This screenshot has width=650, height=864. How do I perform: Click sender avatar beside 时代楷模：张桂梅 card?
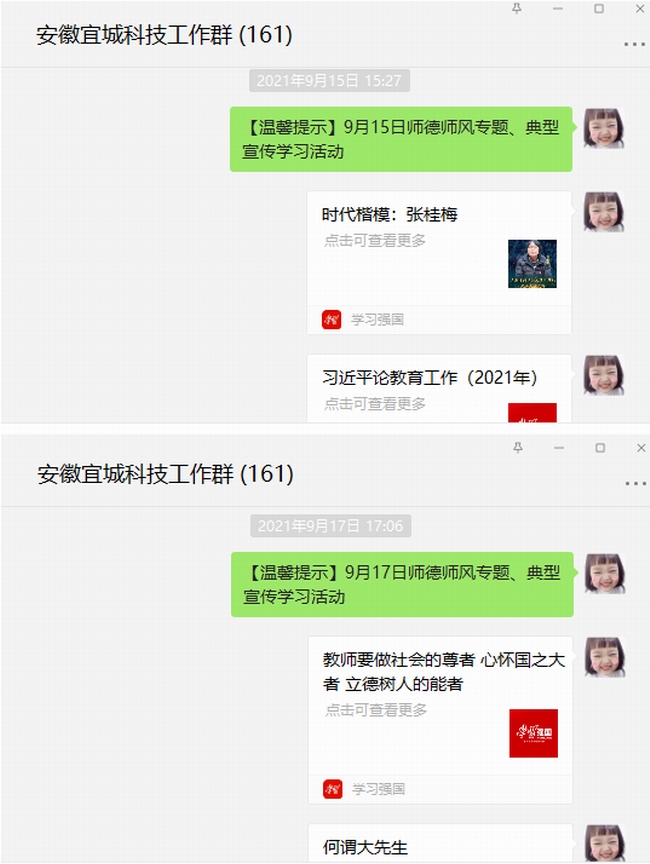(604, 212)
